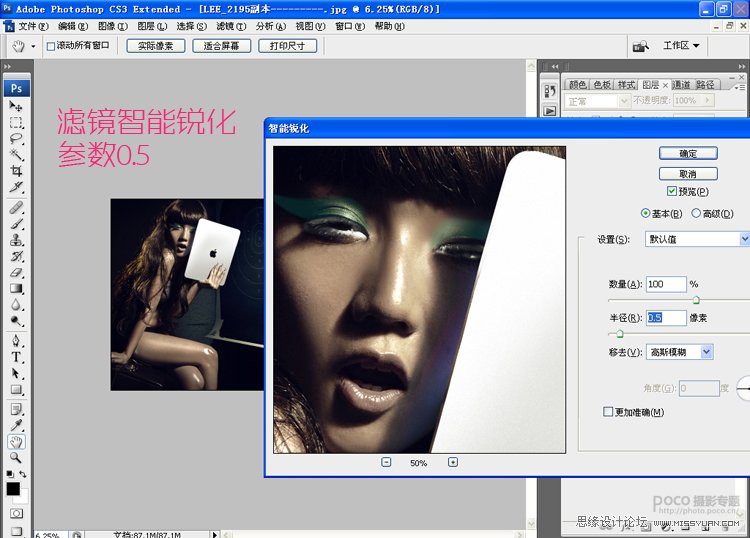The height and width of the screenshot is (538, 750).
Task: Click the 取消 button
Action: (x=688, y=174)
